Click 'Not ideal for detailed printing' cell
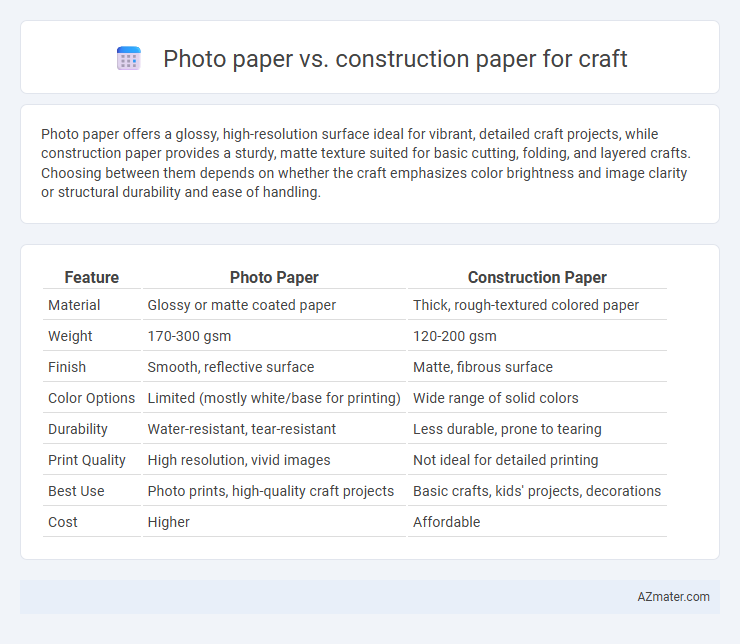Image resolution: width=740 pixels, height=644 pixels. 505,460
